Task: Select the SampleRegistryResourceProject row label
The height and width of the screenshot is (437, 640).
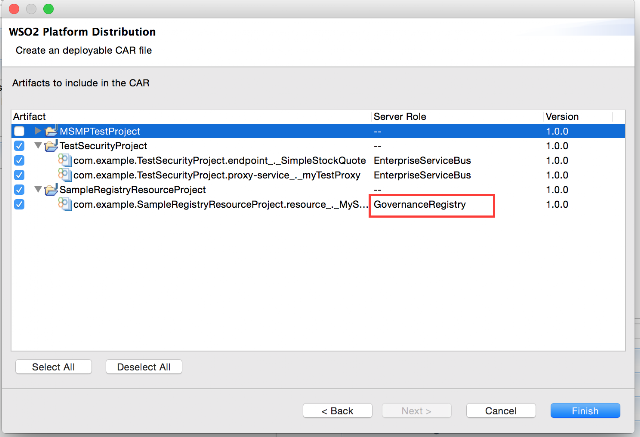Action: pyautogui.click(x=133, y=190)
